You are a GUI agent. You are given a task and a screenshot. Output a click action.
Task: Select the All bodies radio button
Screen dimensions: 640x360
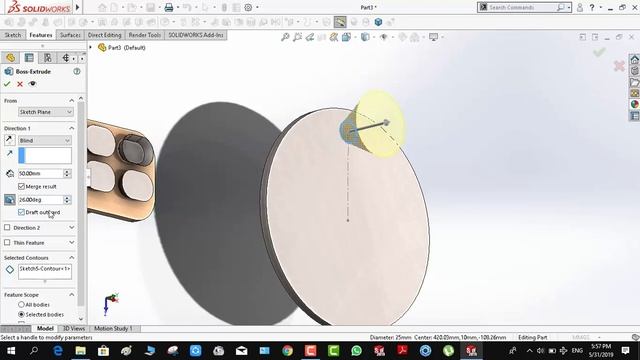(21, 304)
